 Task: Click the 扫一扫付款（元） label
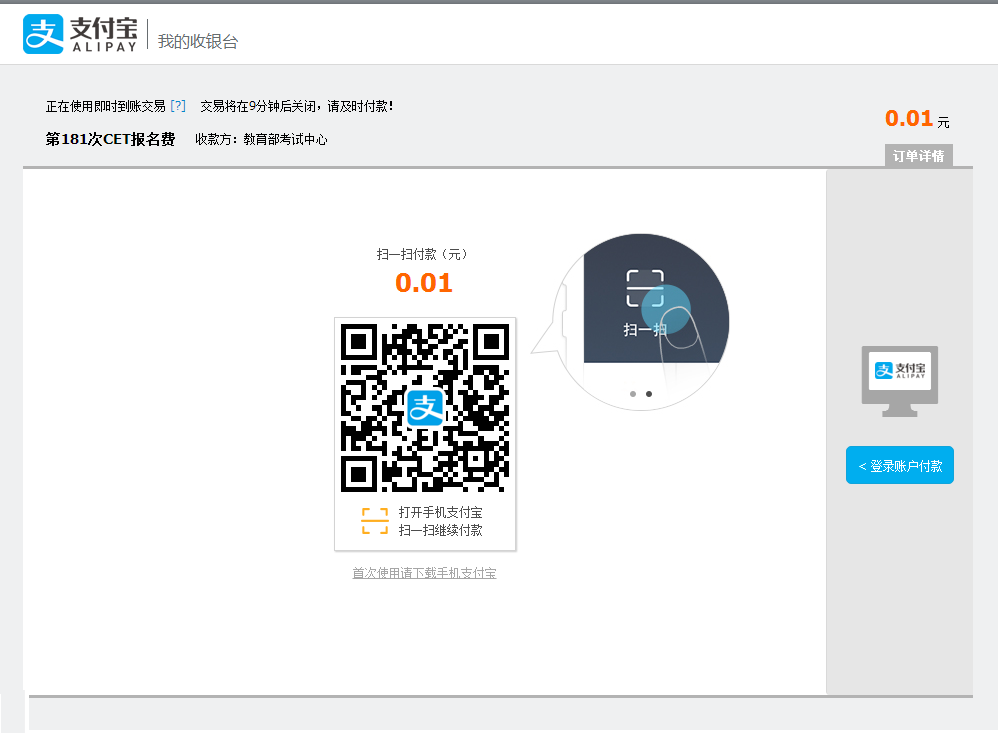[422, 255]
